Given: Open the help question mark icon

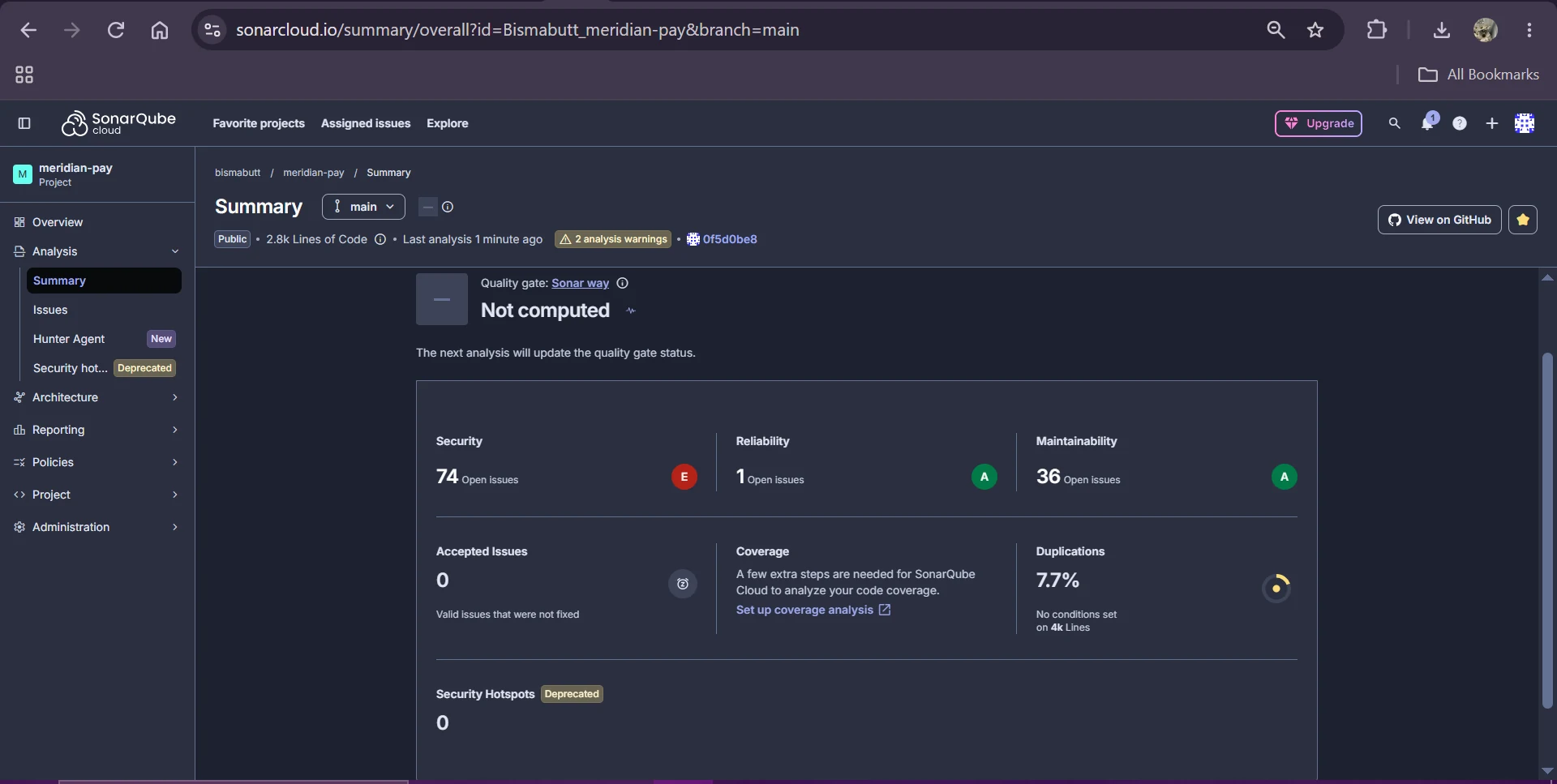Looking at the screenshot, I should click(1460, 123).
